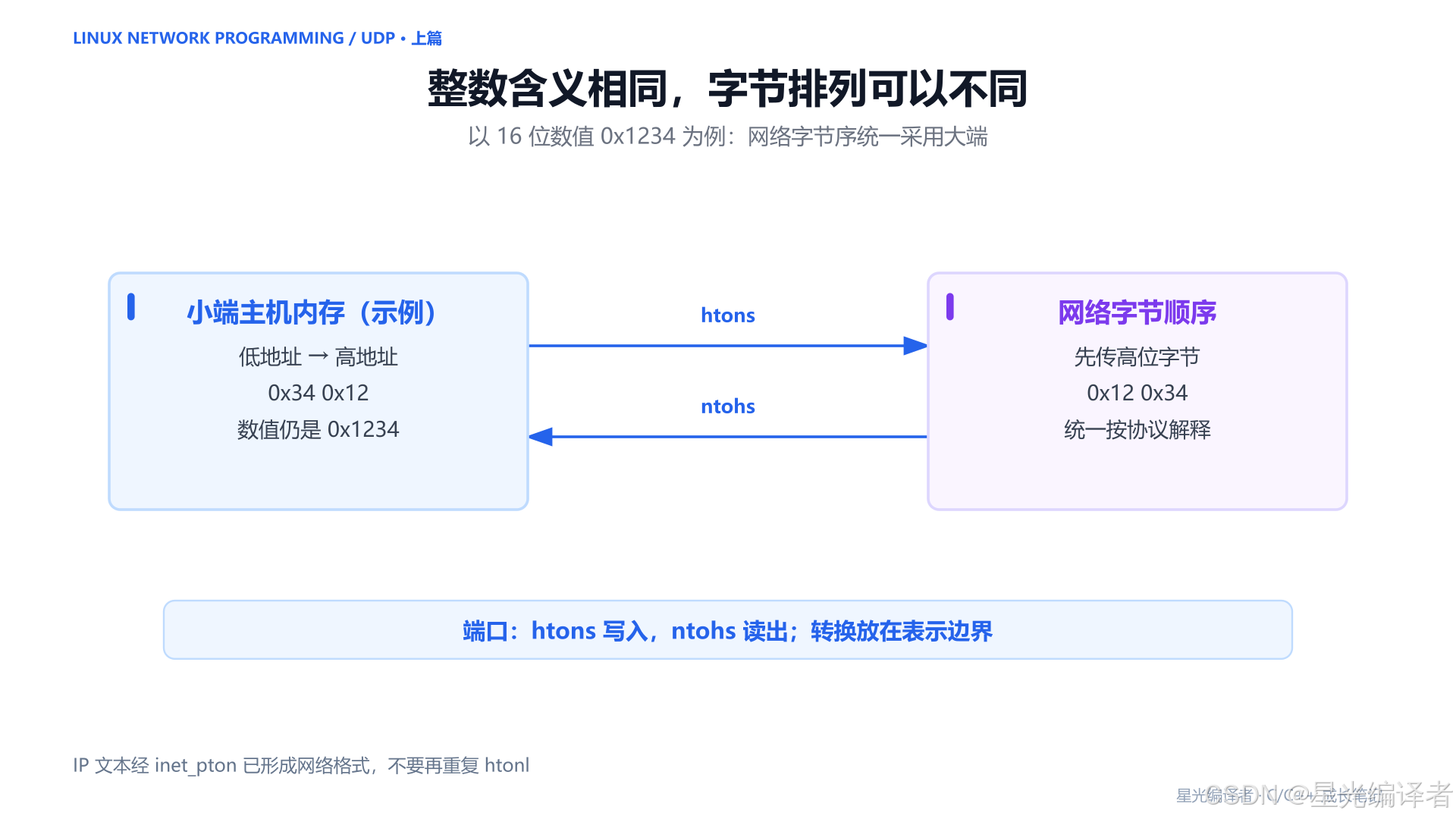
Task: Click the 'ntohs' arrow label
Action: click(727, 406)
